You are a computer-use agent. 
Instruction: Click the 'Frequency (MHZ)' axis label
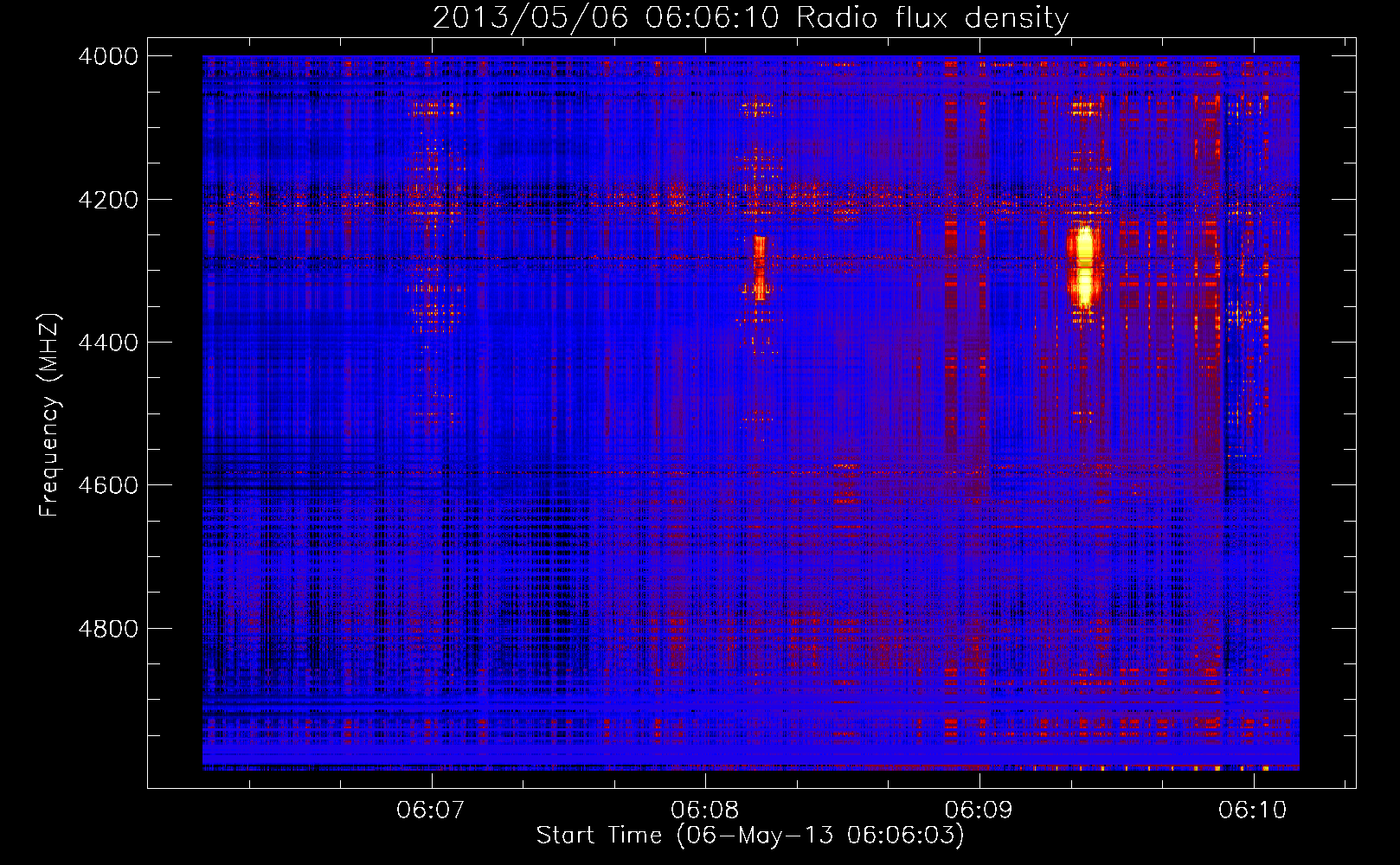[x=49, y=415]
